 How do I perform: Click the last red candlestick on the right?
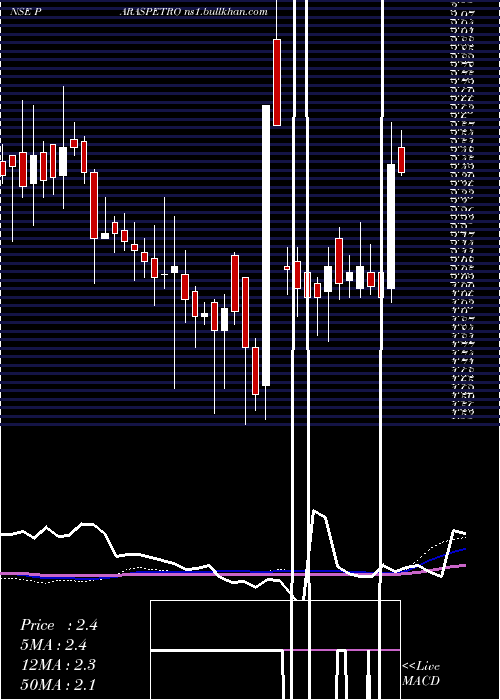[x=401, y=160]
